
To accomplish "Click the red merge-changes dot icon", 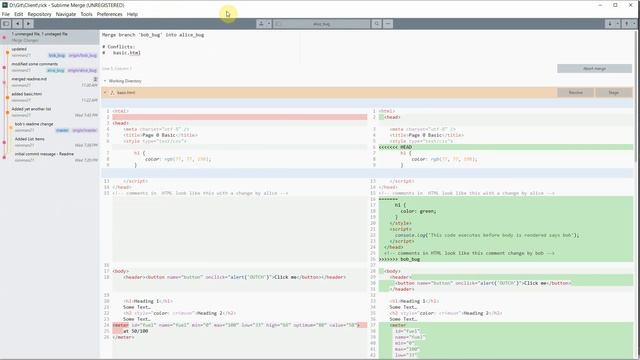I will [4, 37].
